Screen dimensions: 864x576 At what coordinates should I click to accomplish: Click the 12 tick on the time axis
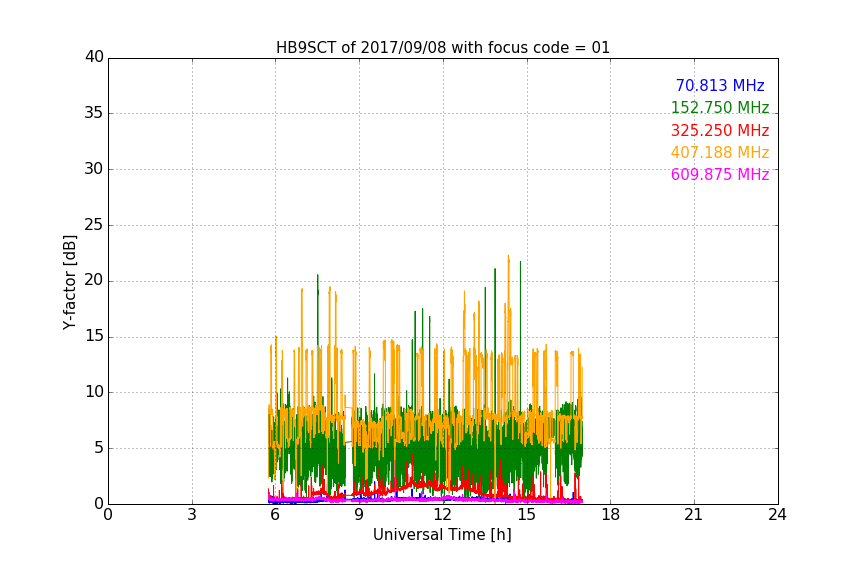[443, 515]
